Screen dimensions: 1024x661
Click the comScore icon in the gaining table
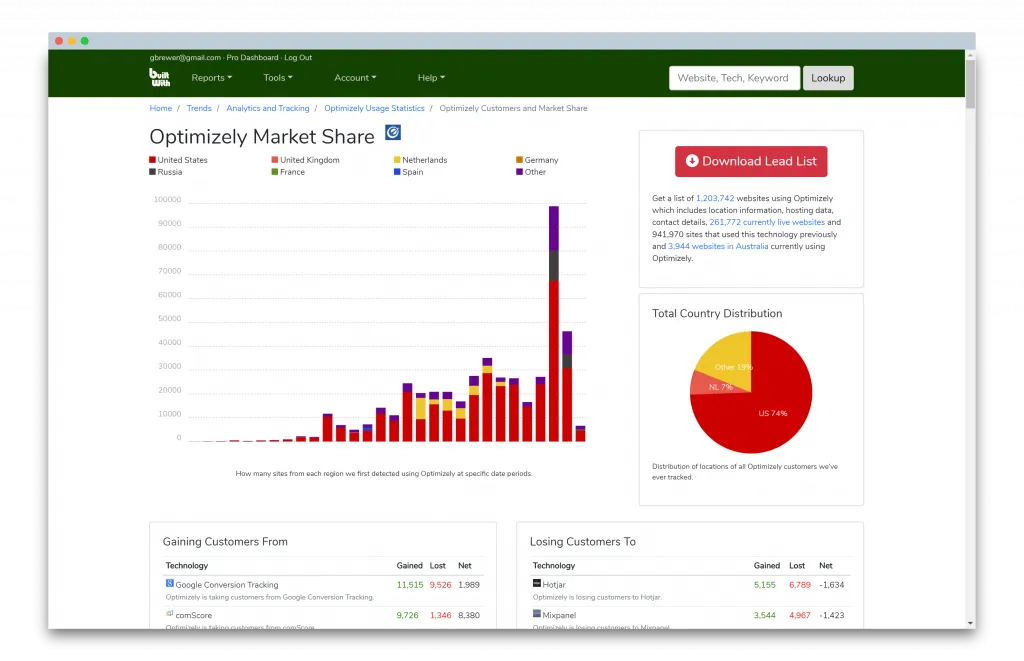point(170,614)
